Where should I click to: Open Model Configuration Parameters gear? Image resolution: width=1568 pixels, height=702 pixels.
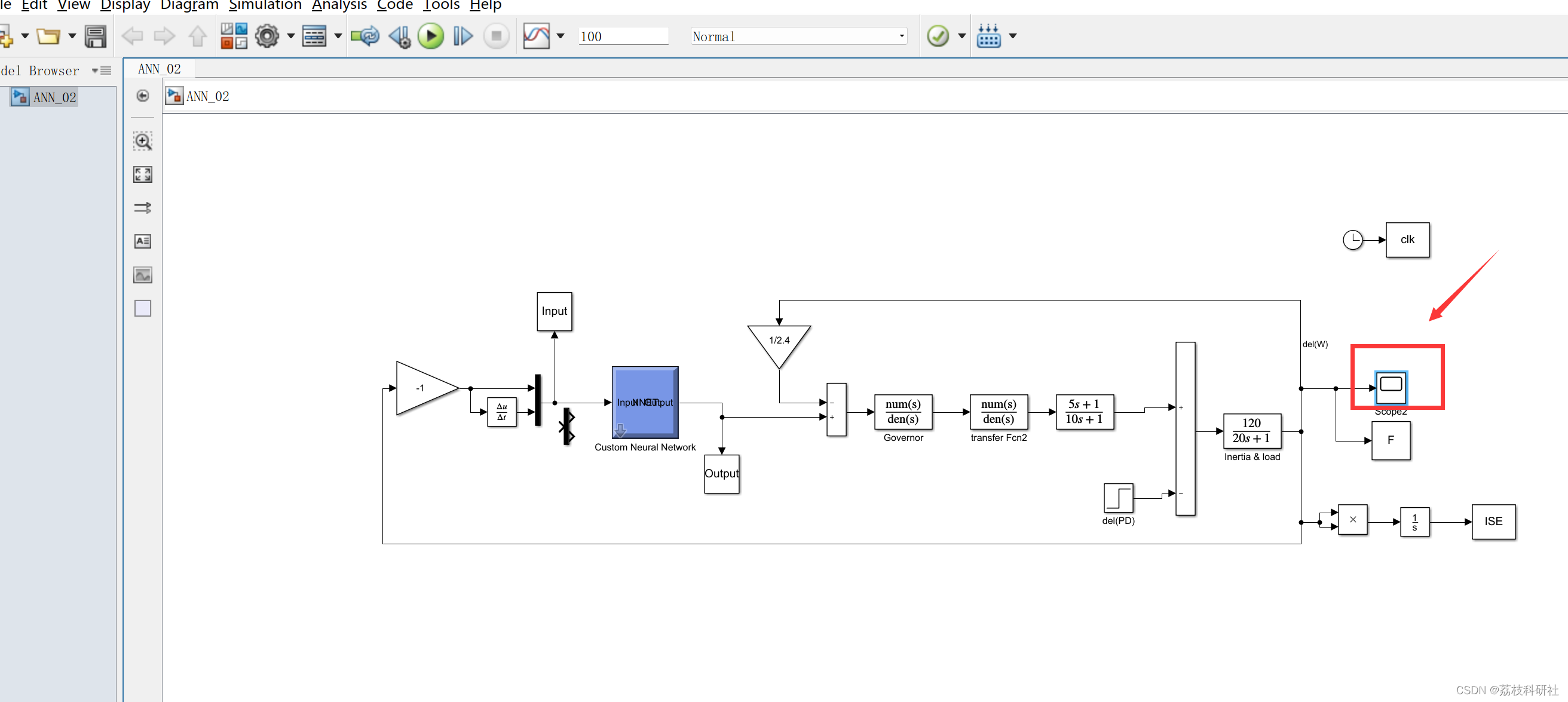click(x=267, y=36)
